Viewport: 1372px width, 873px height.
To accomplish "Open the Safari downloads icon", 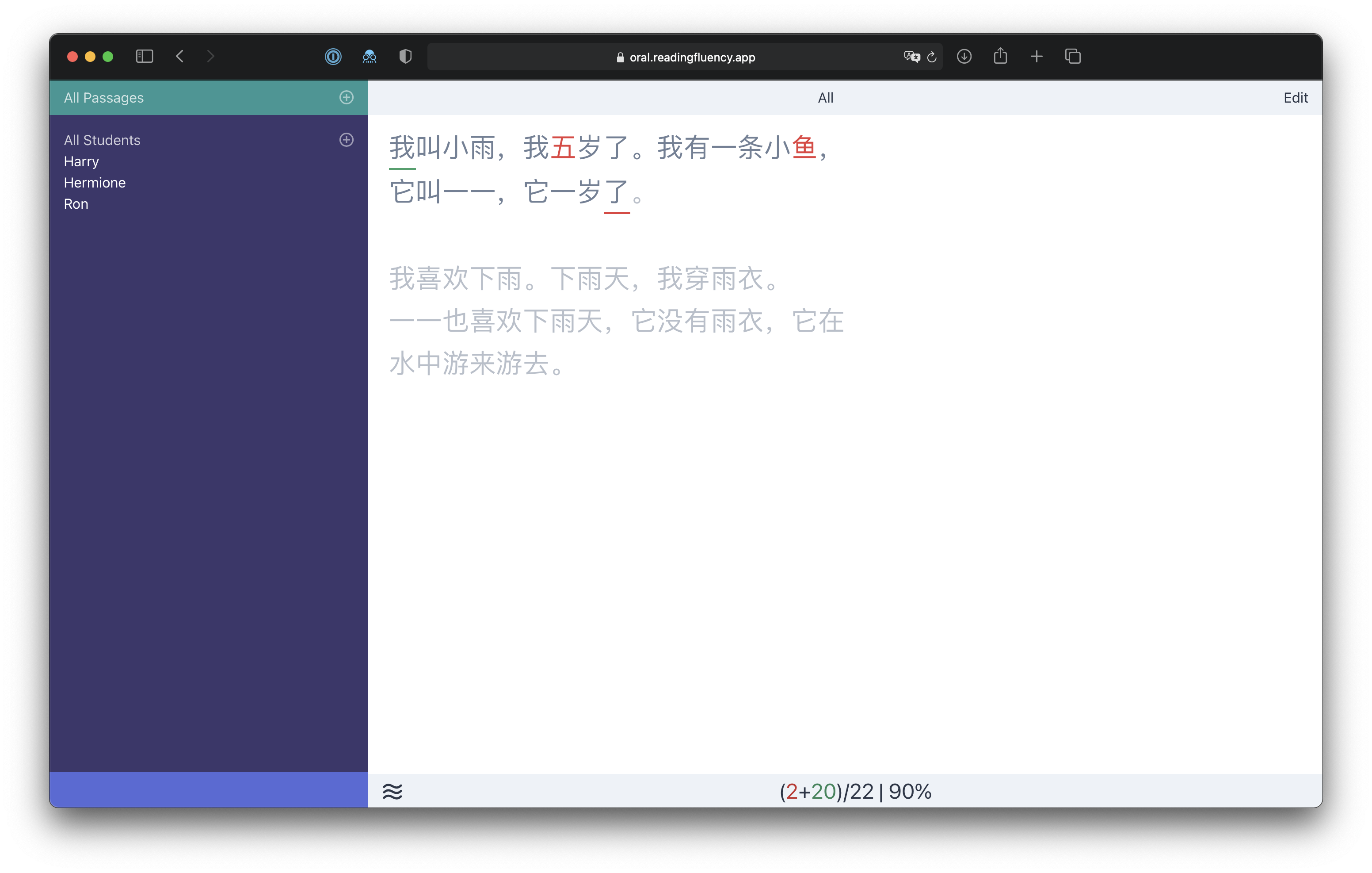I will 964,57.
